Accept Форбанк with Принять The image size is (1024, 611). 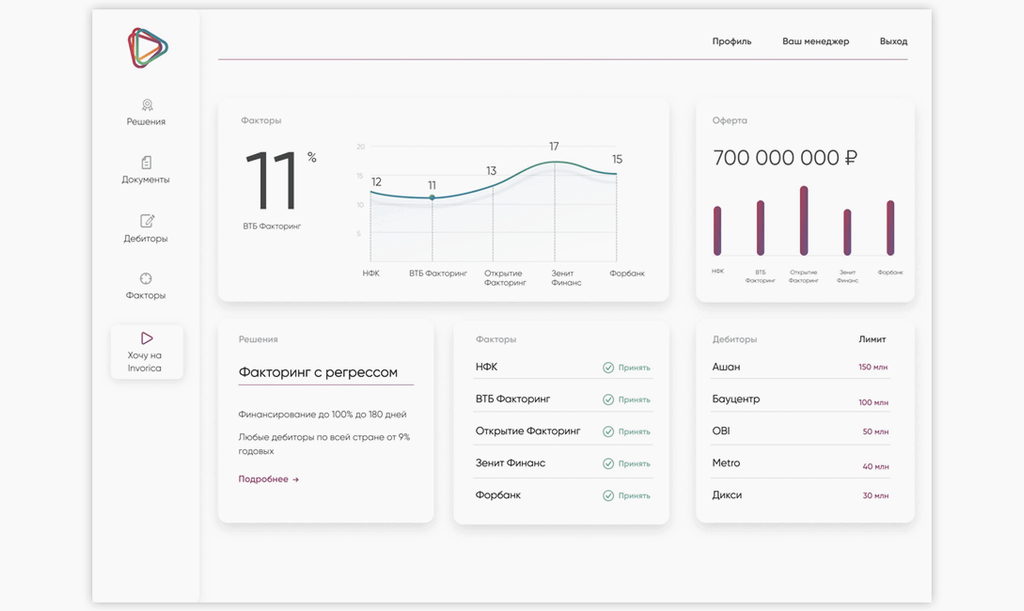[x=634, y=495]
